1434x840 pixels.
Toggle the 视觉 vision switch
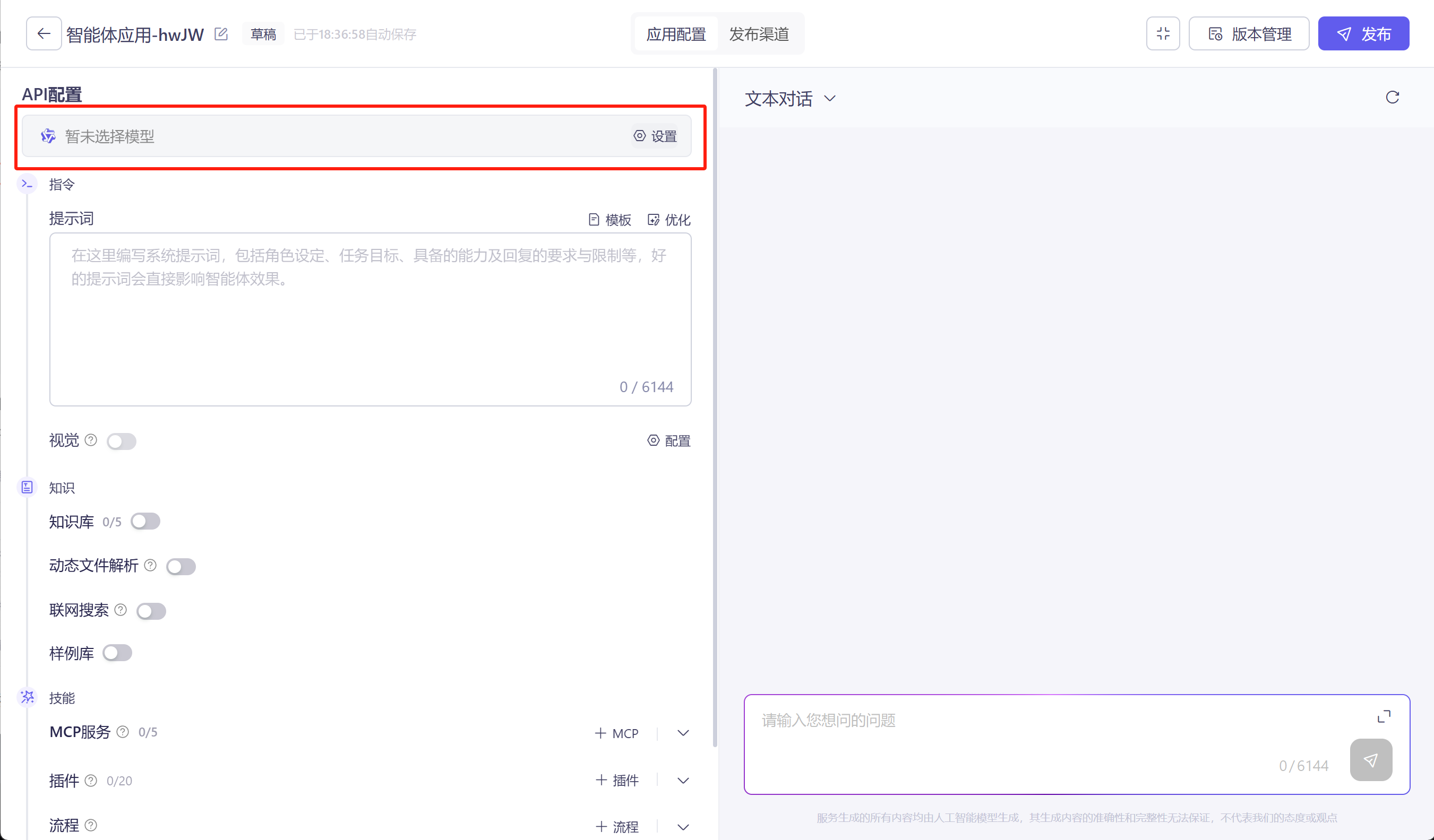[121, 441]
